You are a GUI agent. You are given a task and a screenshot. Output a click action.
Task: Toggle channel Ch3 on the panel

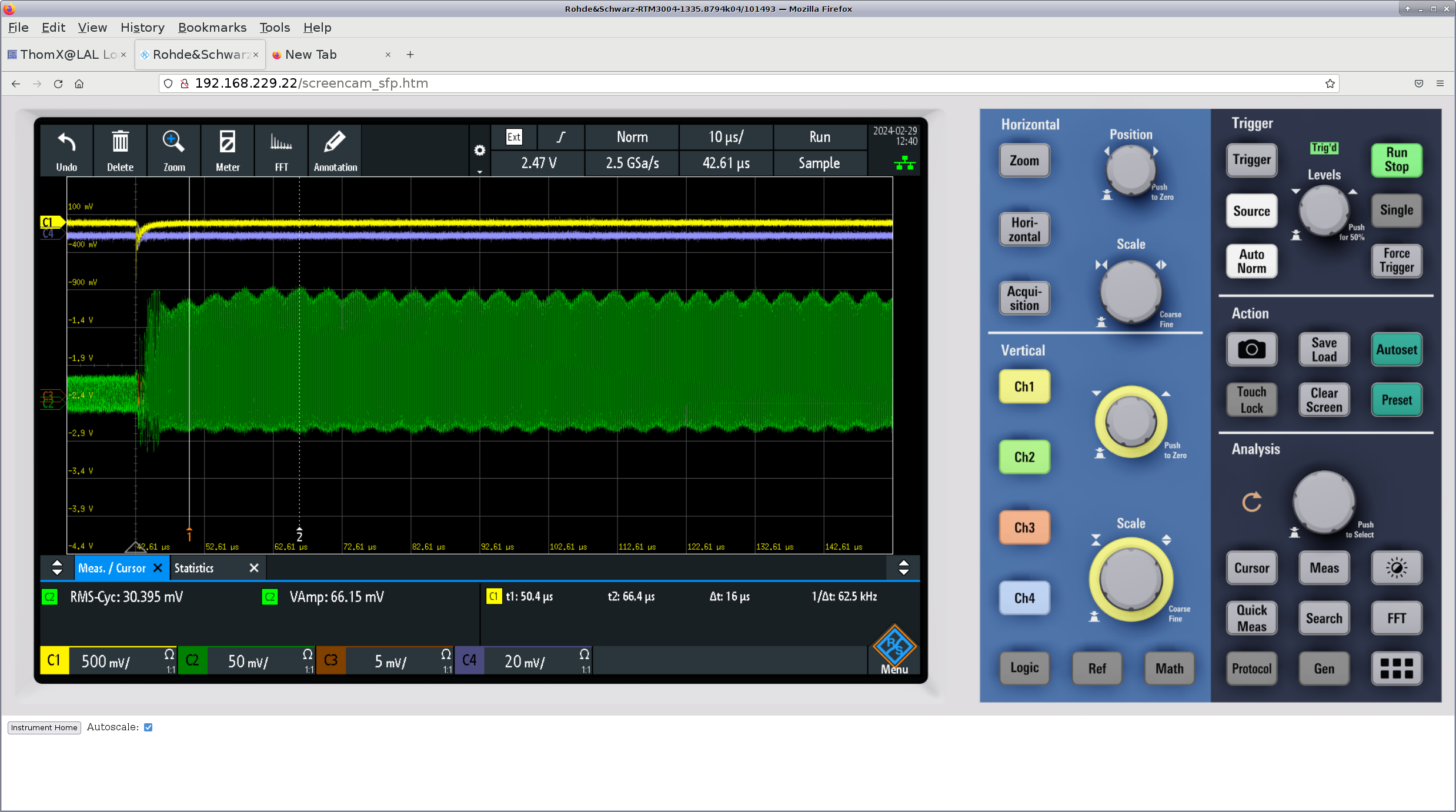(x=1024, y=527)
